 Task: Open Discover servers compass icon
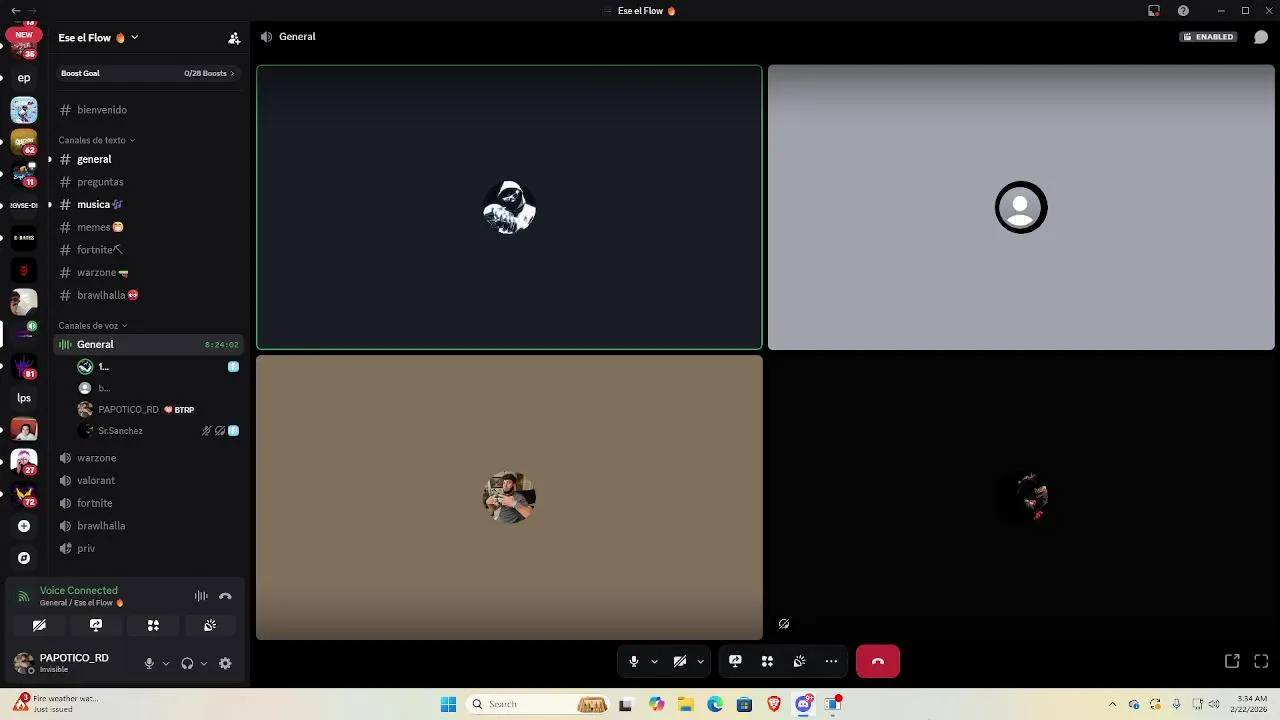pos(24,558)
